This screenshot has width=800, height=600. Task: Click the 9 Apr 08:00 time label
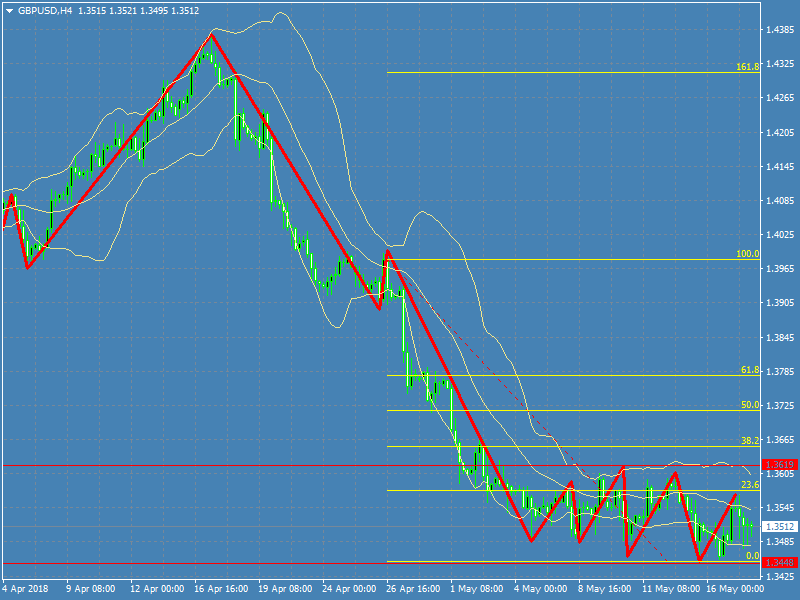pos(91,589)
